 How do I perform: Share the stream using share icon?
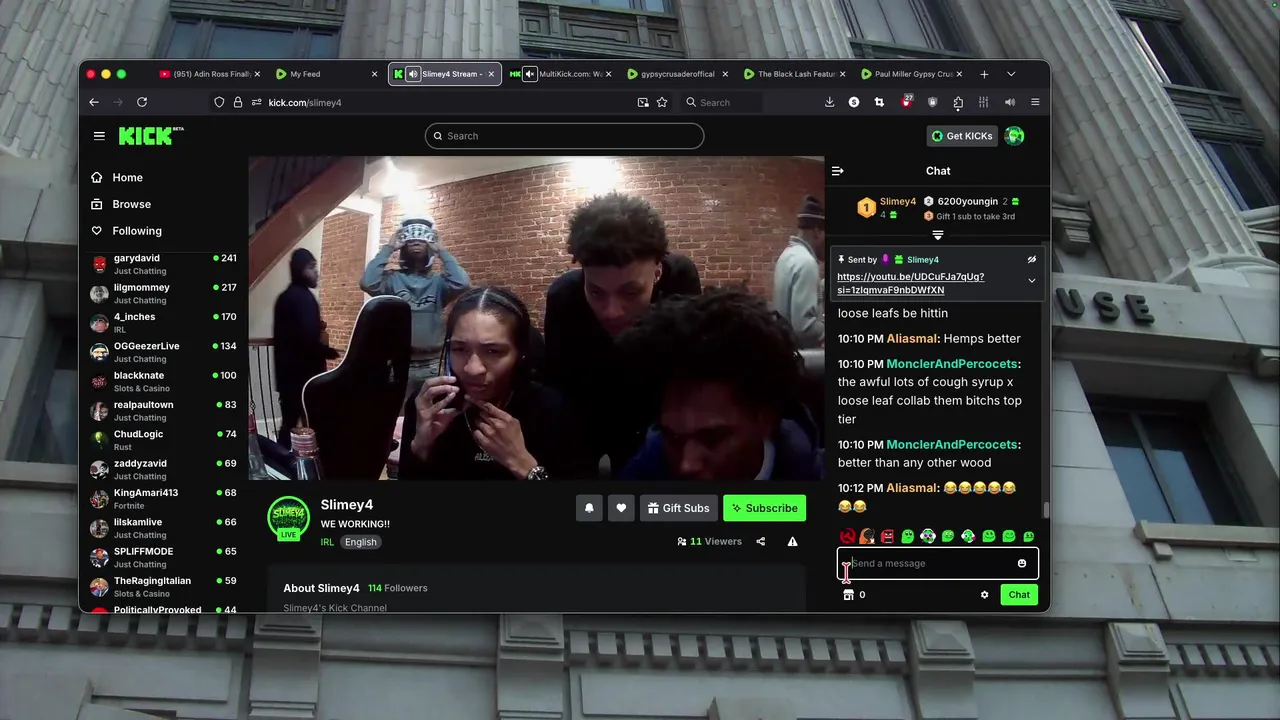click(x=760, y=542)
